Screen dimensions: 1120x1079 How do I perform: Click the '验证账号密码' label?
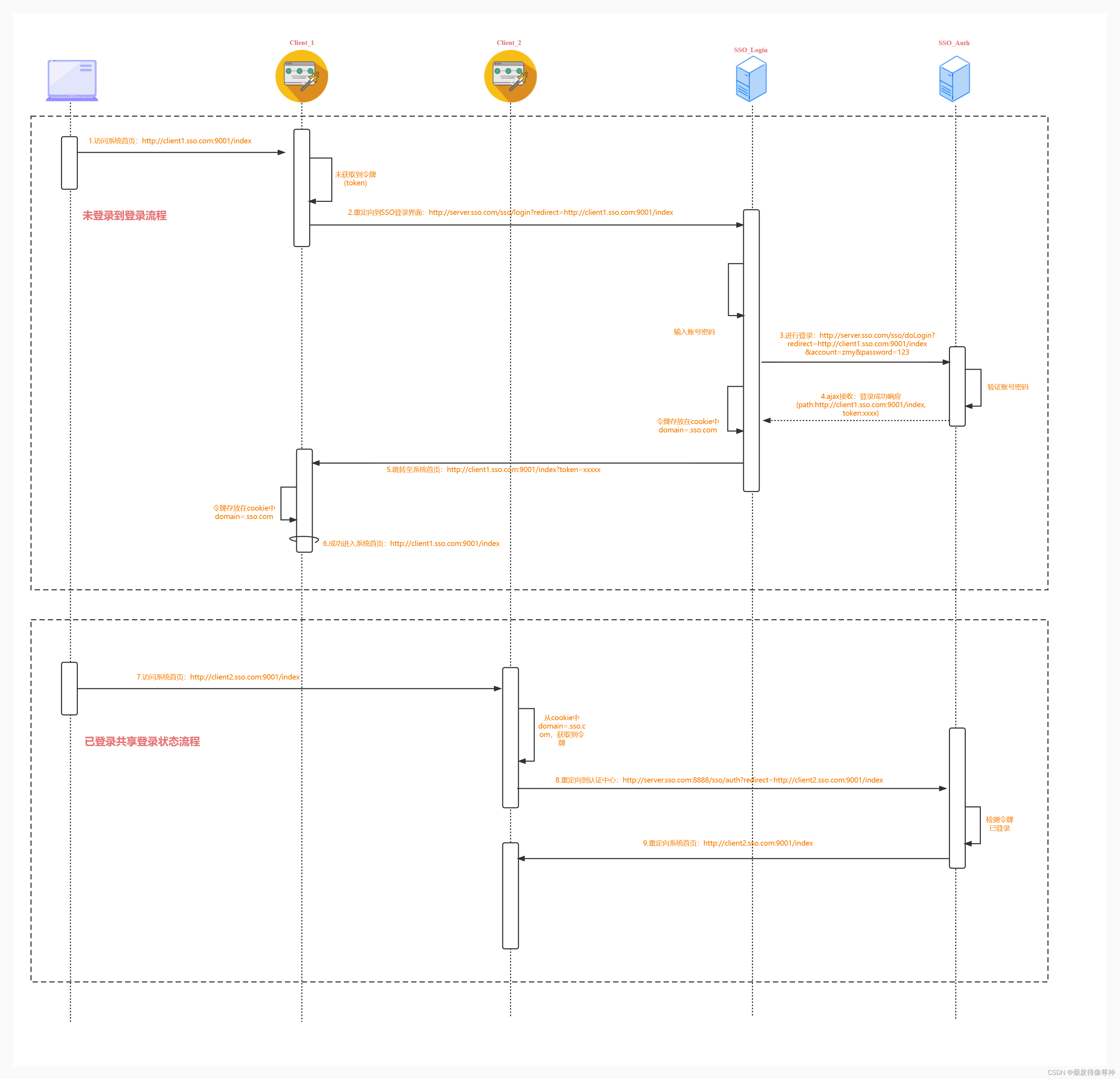point(1008,387)
